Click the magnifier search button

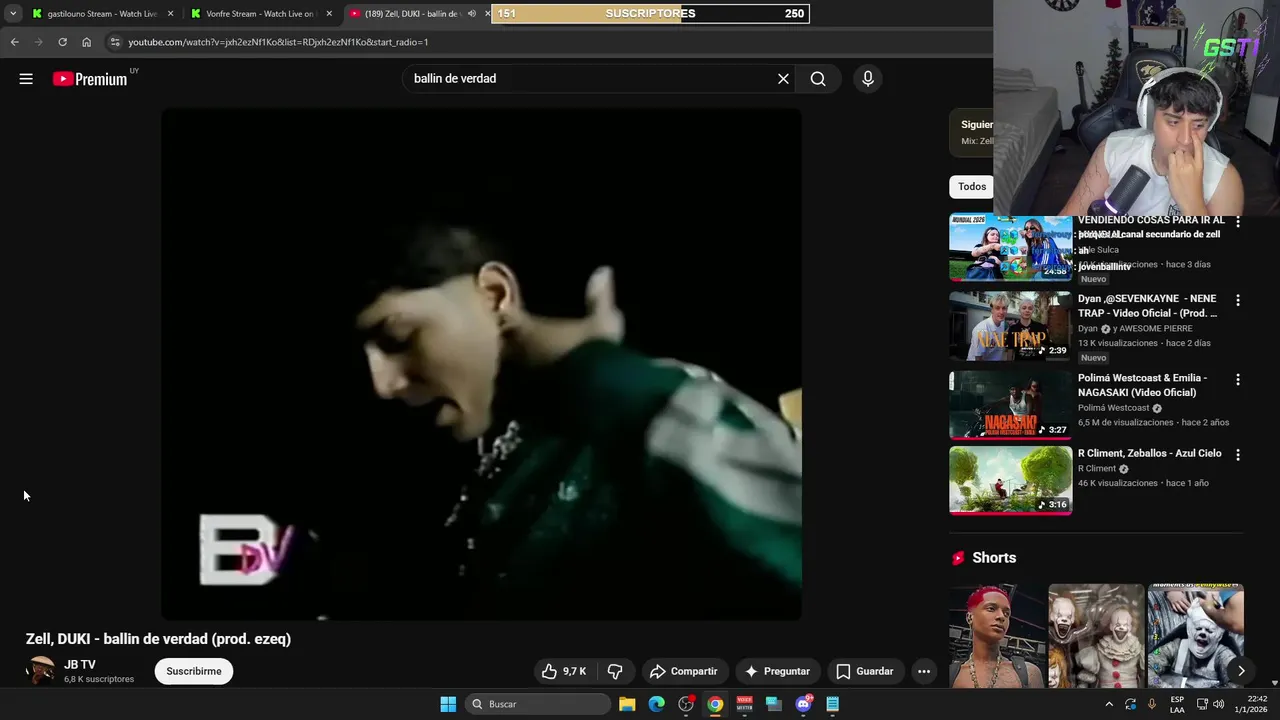(x=818, y=79)
